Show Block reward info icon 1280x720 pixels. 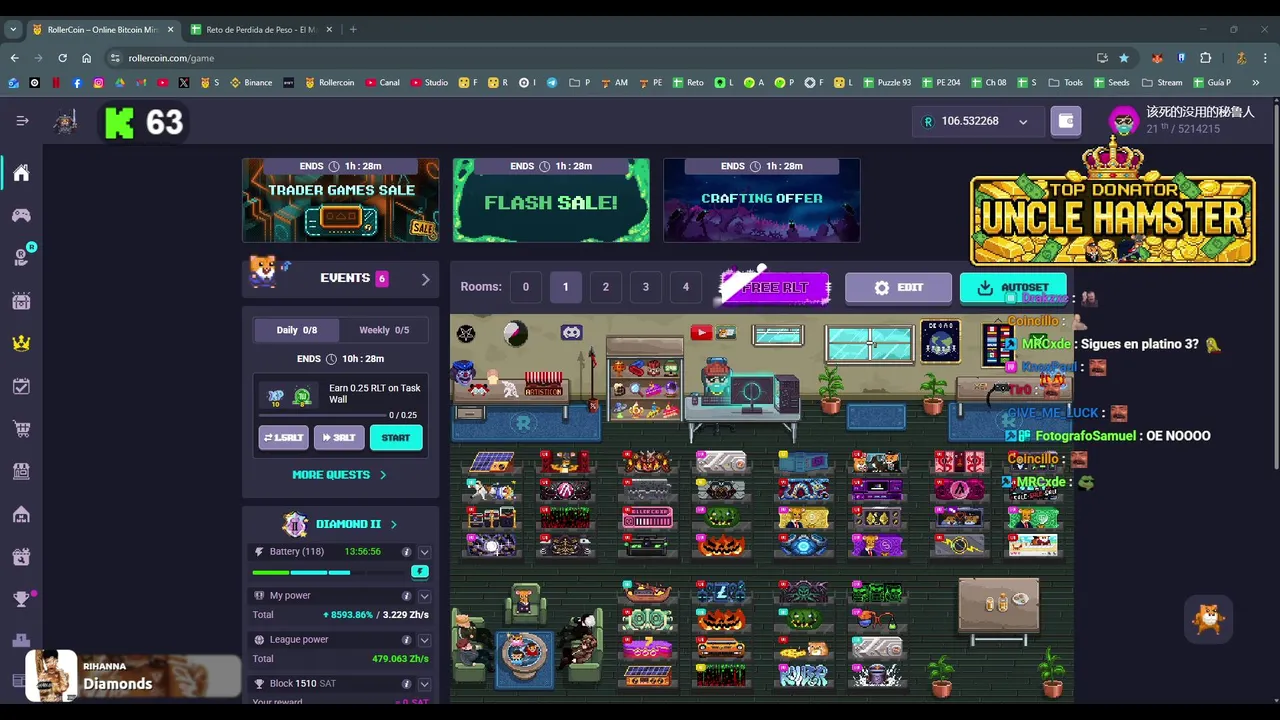406,684
